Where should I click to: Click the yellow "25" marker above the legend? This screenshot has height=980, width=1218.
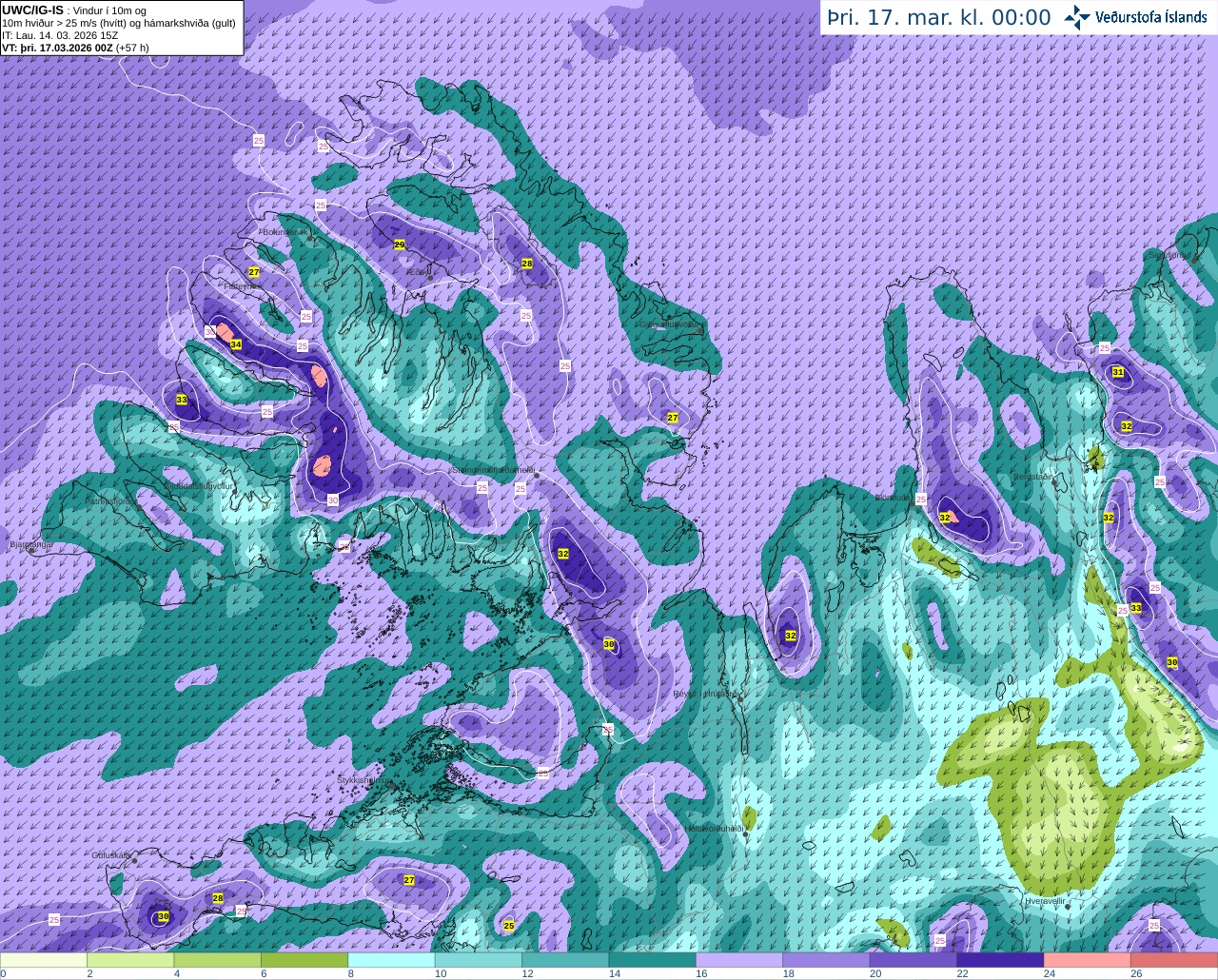(x=509, y=925)
